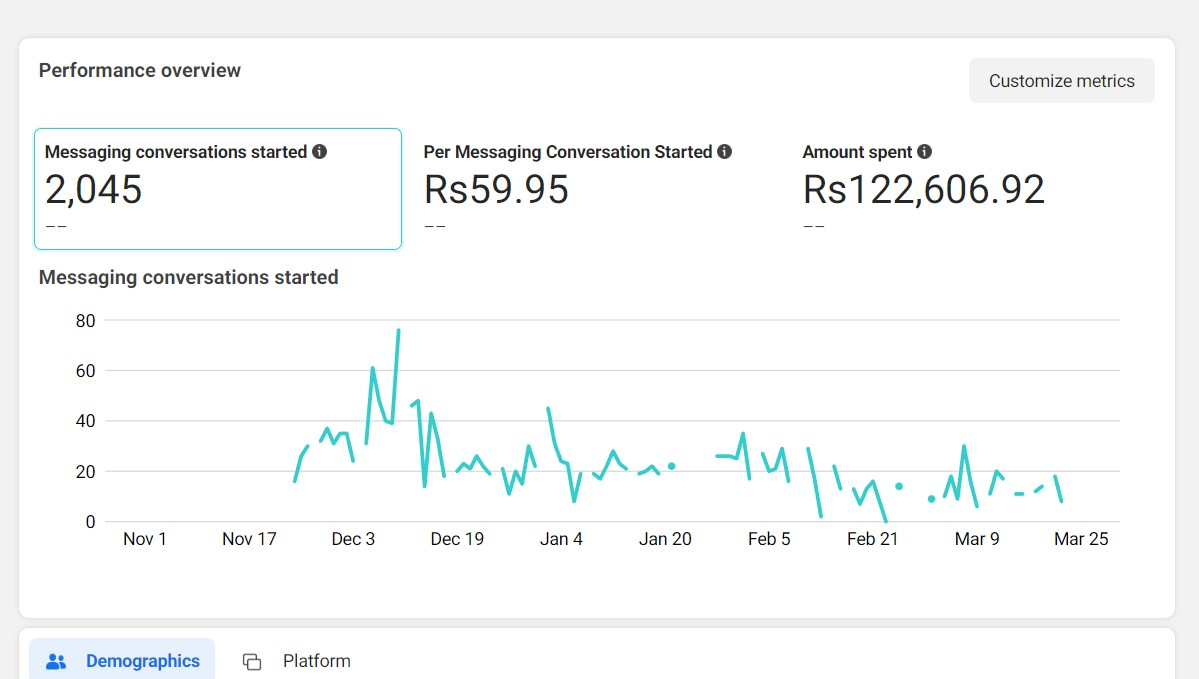Image resolution: width=1199 pixels, height=679 pixels.
Task: Select the Per Messaging Conversation Started card
Action: [596, 189]
